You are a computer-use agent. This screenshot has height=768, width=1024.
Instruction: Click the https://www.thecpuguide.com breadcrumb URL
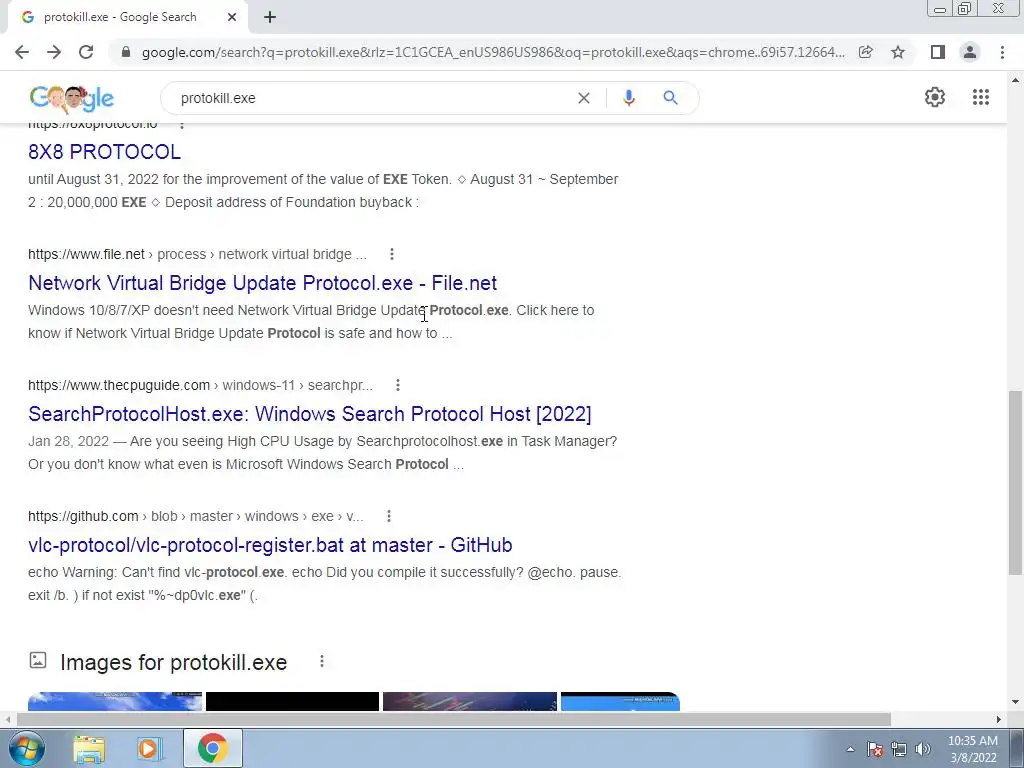tap(119, 385)
